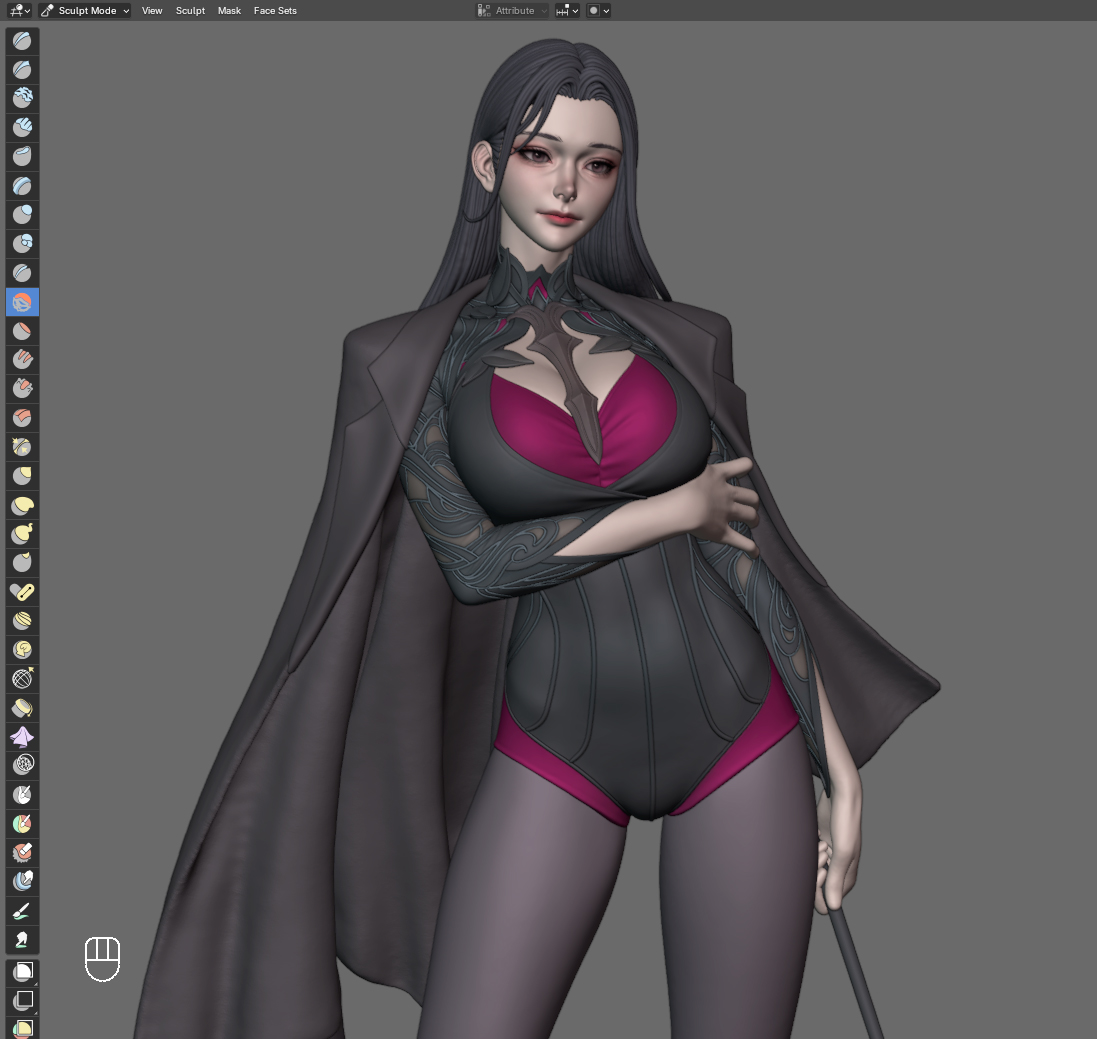The image size is (1097, 1039).
Task: Select the Simplify brush tool
Action: 22,765
